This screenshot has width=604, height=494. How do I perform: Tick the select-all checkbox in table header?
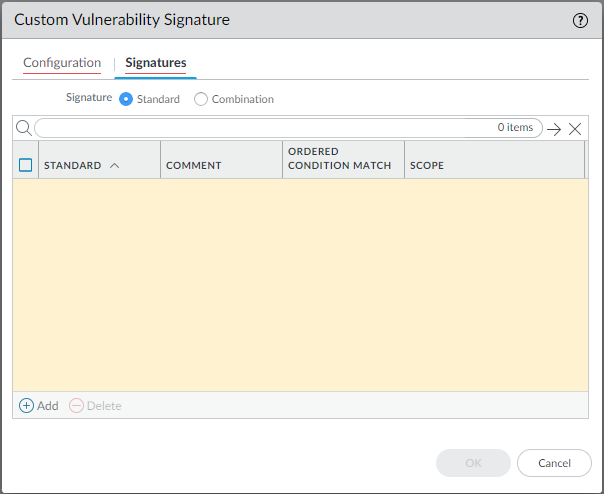[x=26, y=165]
